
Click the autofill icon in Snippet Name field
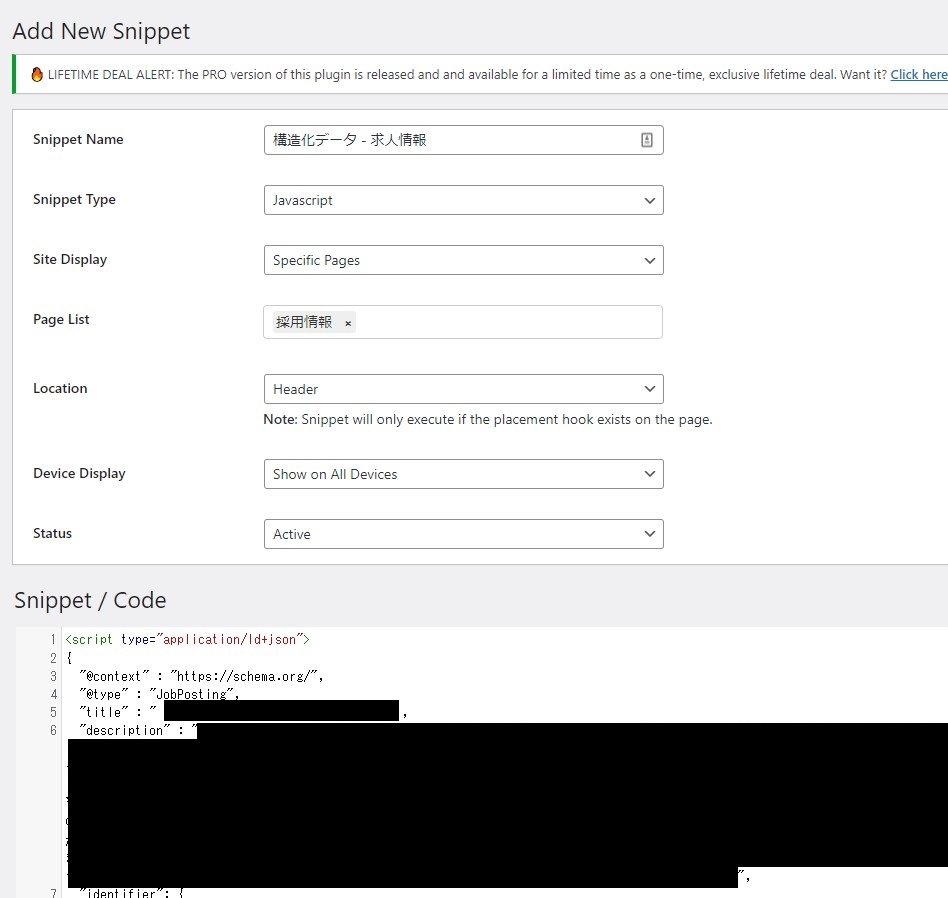[x=647, y=140]
